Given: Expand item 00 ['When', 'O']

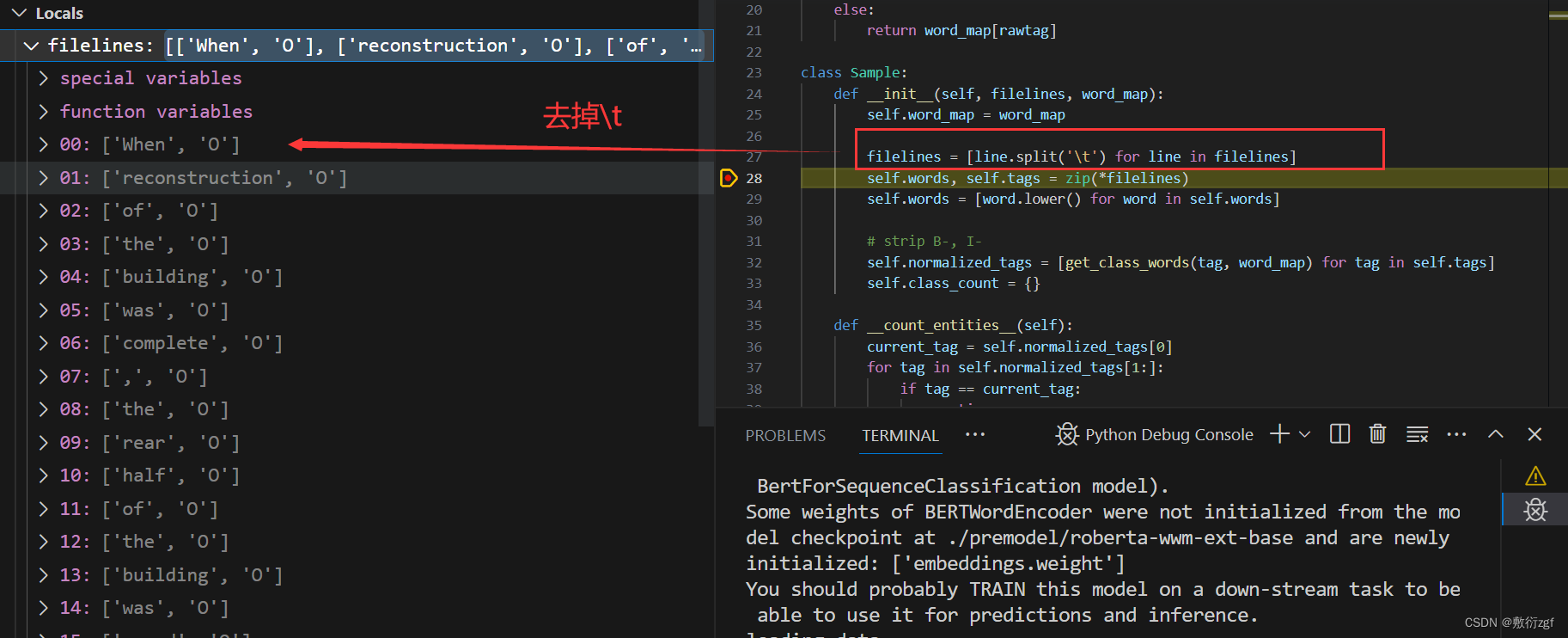Looking at the screenshot, I should [43, 144].
